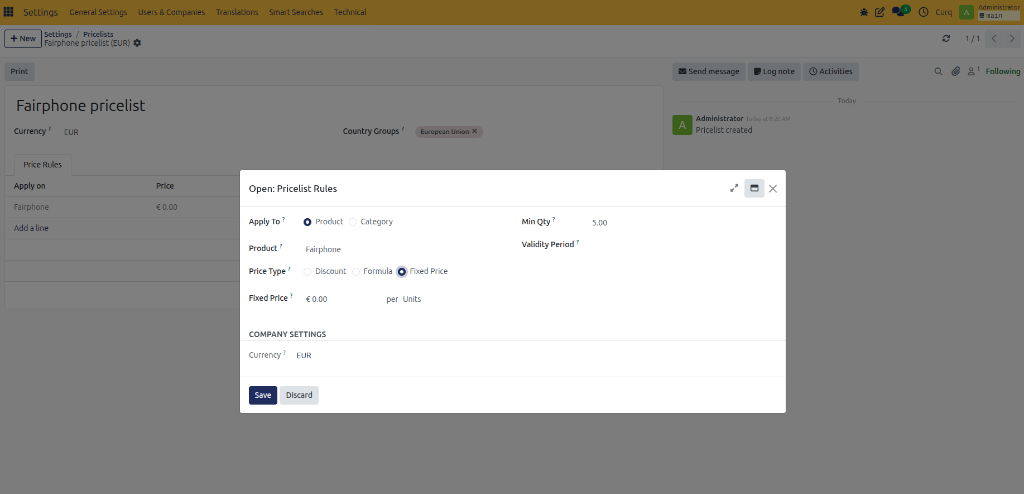Image resolution: width=1024 pixels, height=494 pixels.
Task: Click the Print button
Action: pyautogui.click(x=19, y=71)
